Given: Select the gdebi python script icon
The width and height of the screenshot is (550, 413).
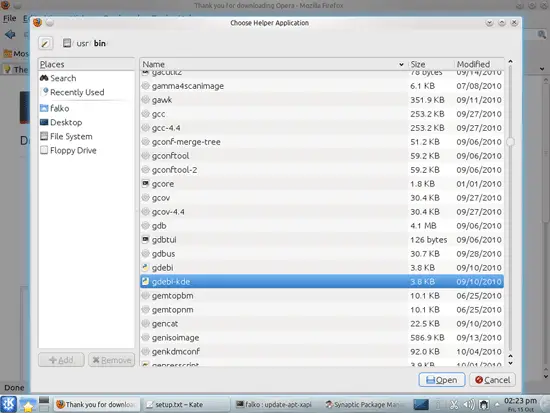Looking at the screenshot, I should tap(145, 267).
